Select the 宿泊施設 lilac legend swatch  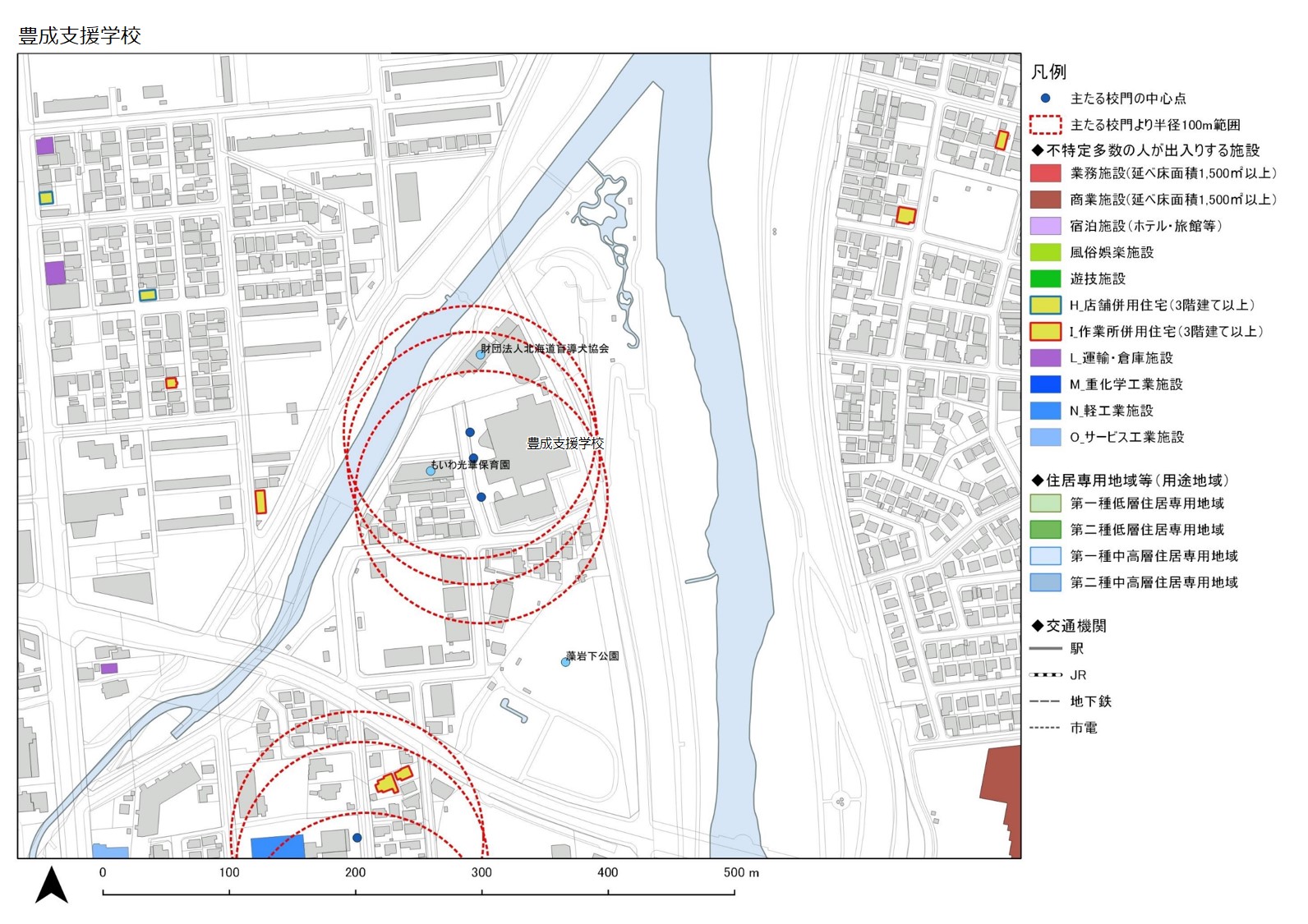pyautogui.click(x=1045, y=226)
